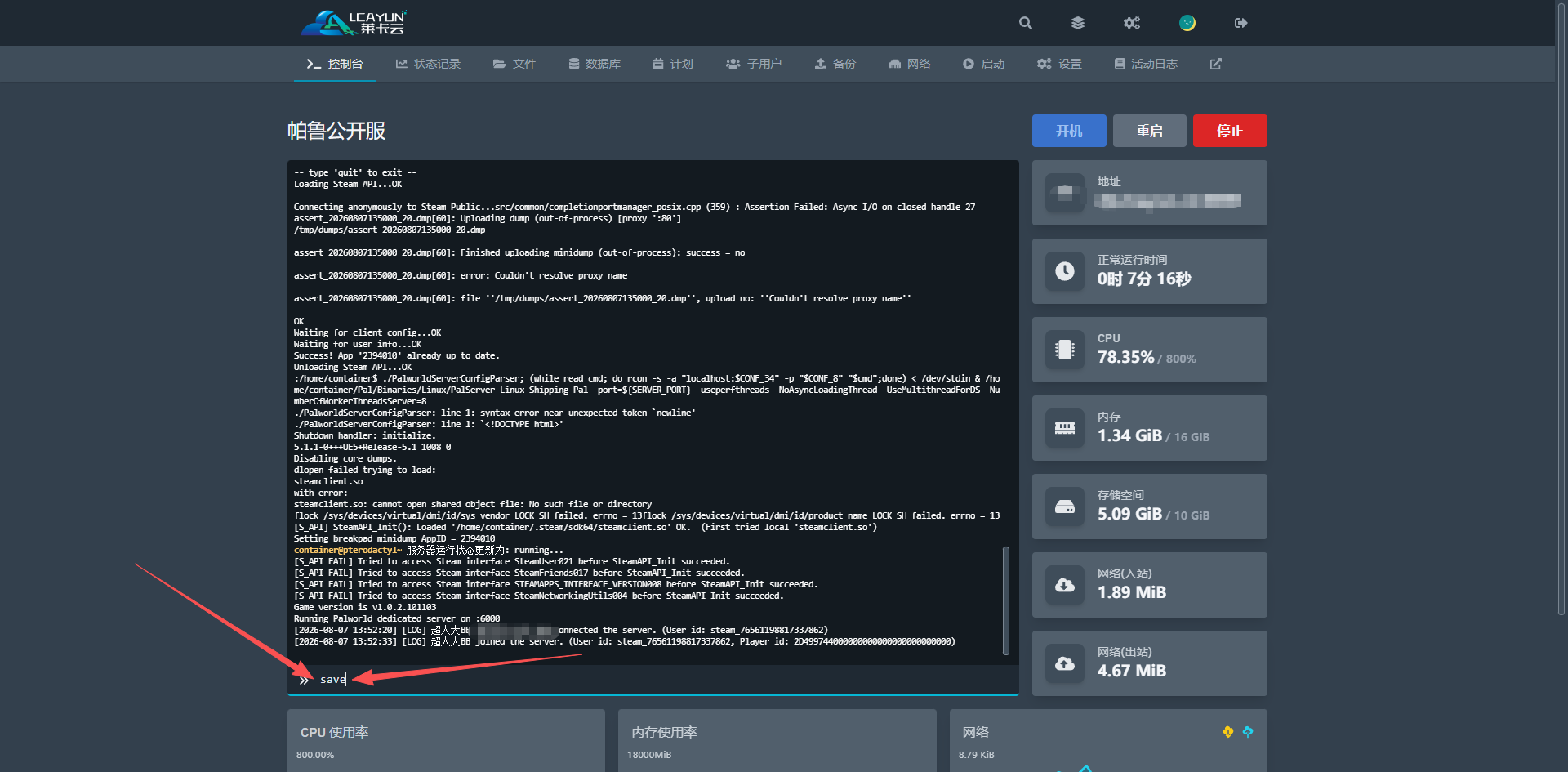Click the CPU 使用率 chart heading
Image resolution: width=1568 pixels, height=772 pixels.
(x=335, y=732)
